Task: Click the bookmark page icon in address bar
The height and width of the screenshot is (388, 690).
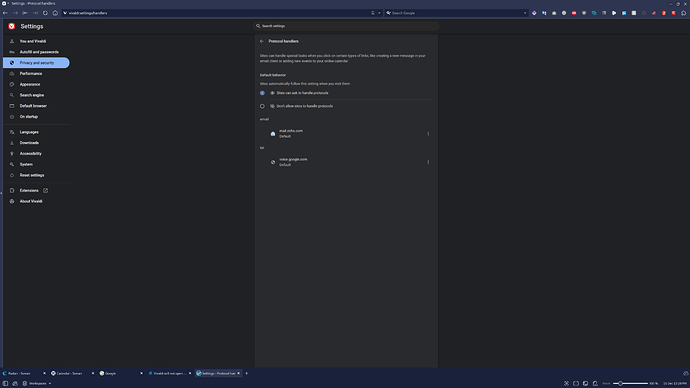Action: pos(373,13)
